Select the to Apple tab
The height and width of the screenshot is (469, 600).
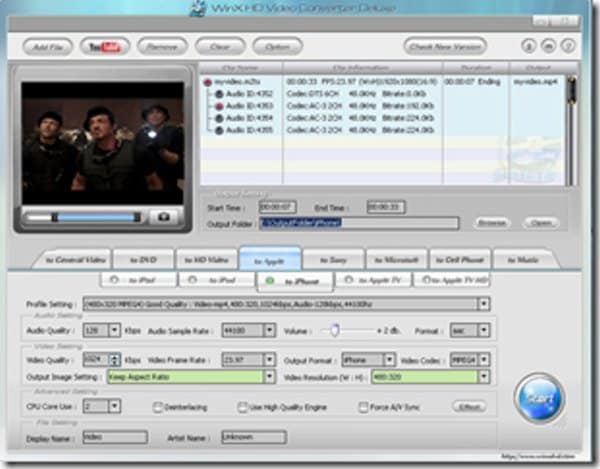pyautogui.click(x=270, y=259)
